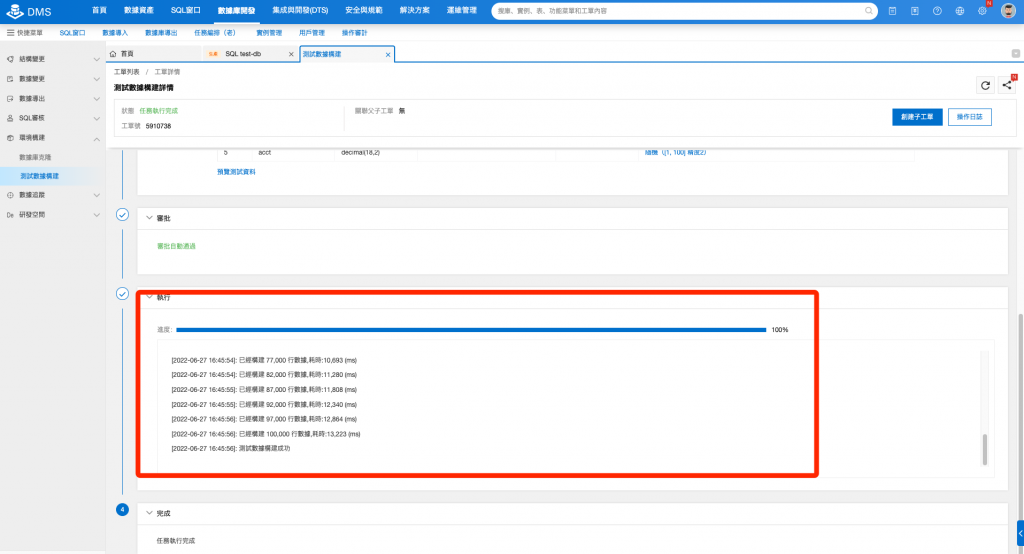1024x554 pixels.
Task: Open the calendar icon in top bar
Action: [x=892, y=11]
